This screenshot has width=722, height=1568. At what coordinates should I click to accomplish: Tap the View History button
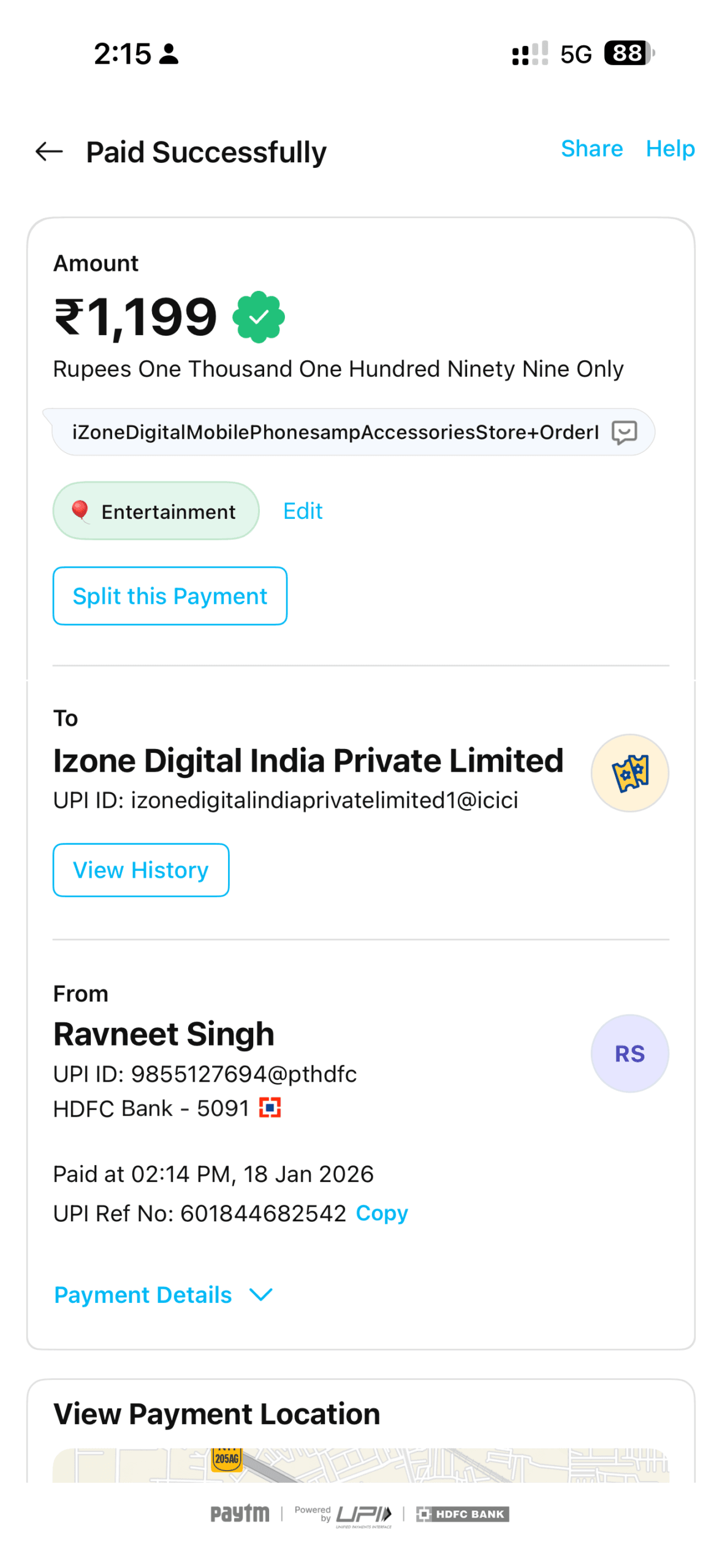point(141,870)
